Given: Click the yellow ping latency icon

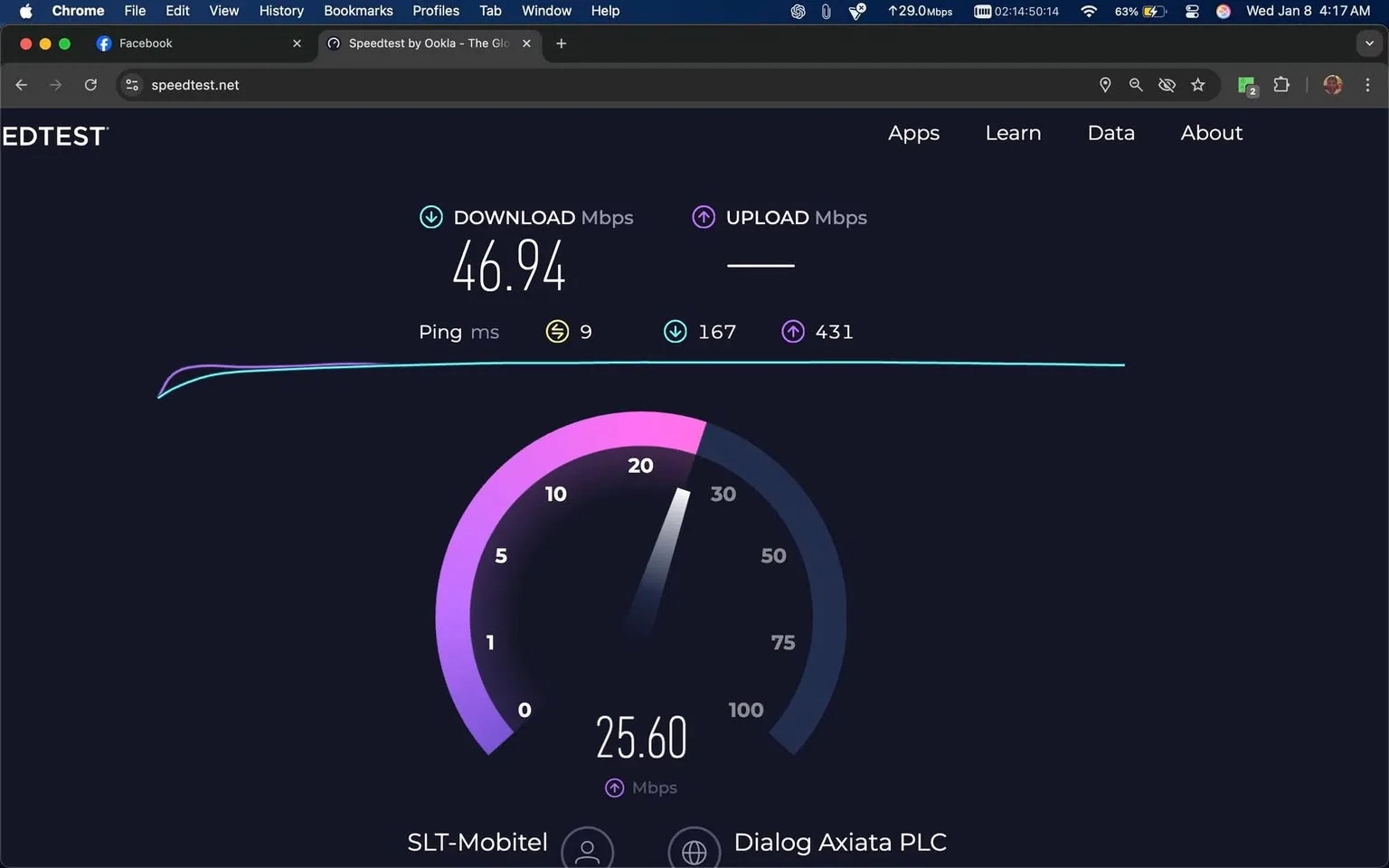Looking at the screenshot, I should 558,331.
